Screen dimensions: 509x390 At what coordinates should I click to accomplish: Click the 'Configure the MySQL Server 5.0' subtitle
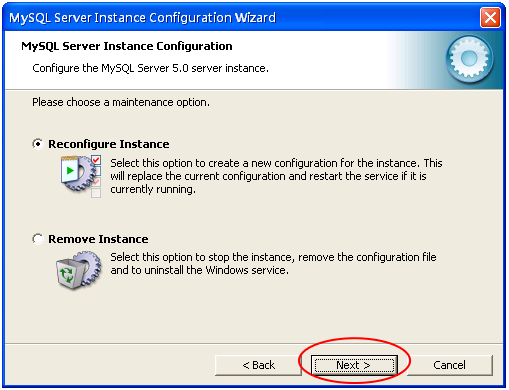[150, 68]
